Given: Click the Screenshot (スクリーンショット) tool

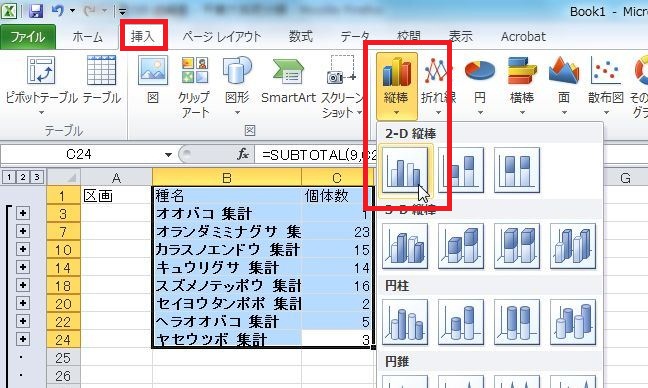Looking at the screenshot, I should 342,86.
